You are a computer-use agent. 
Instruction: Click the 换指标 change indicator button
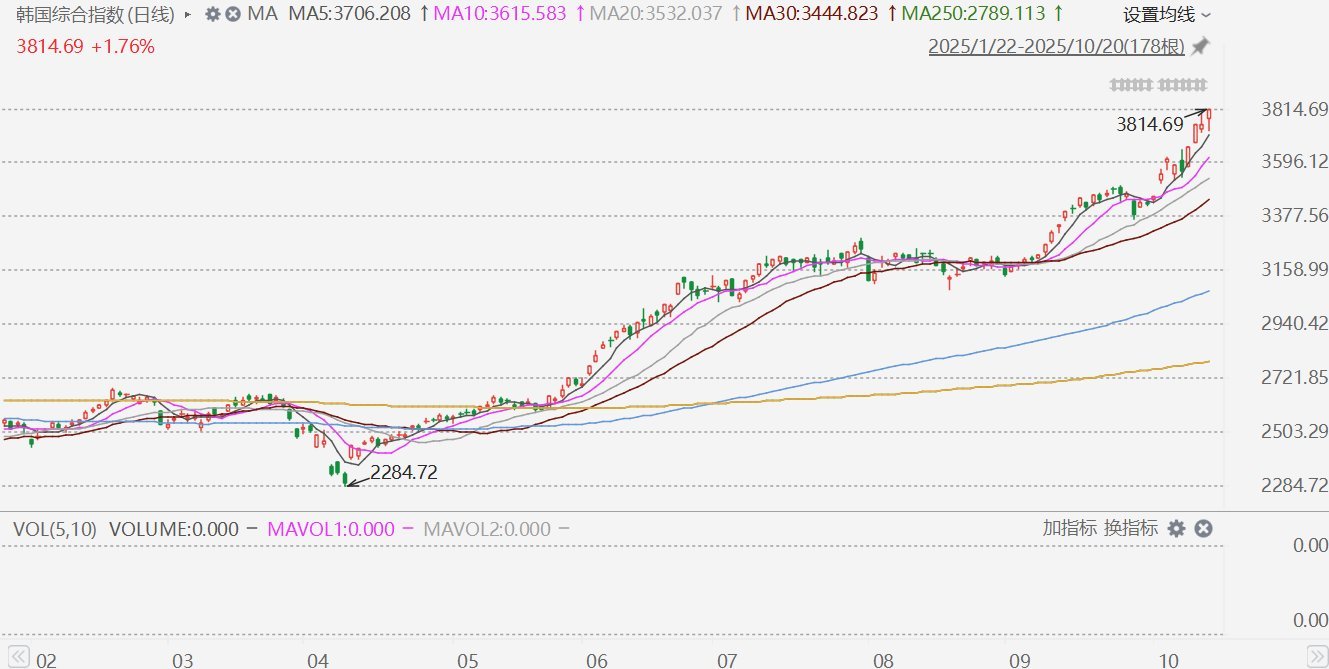pyautogui.click(x=1131, y=528)
